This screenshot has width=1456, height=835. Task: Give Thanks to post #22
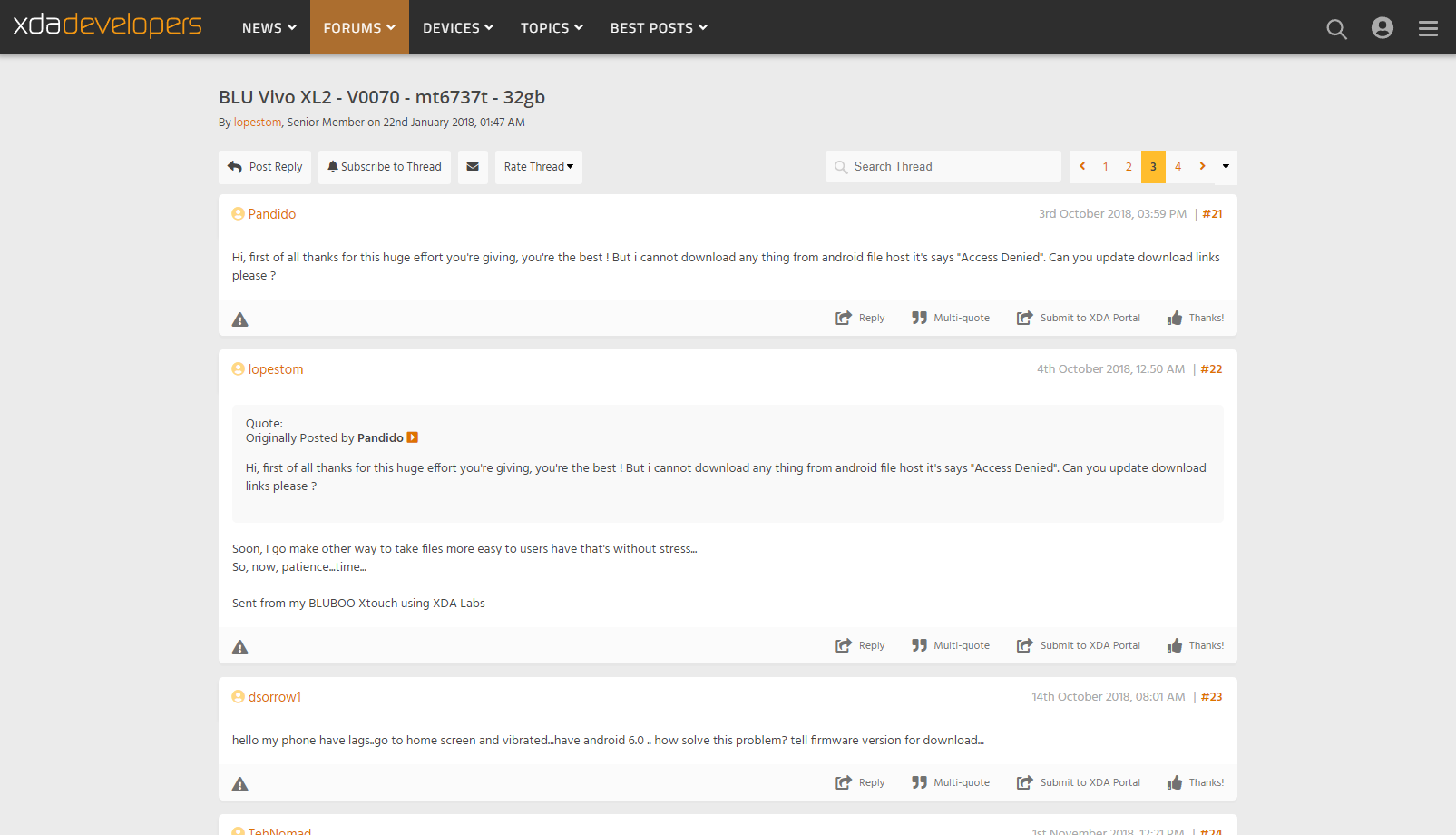(1196, 644)
